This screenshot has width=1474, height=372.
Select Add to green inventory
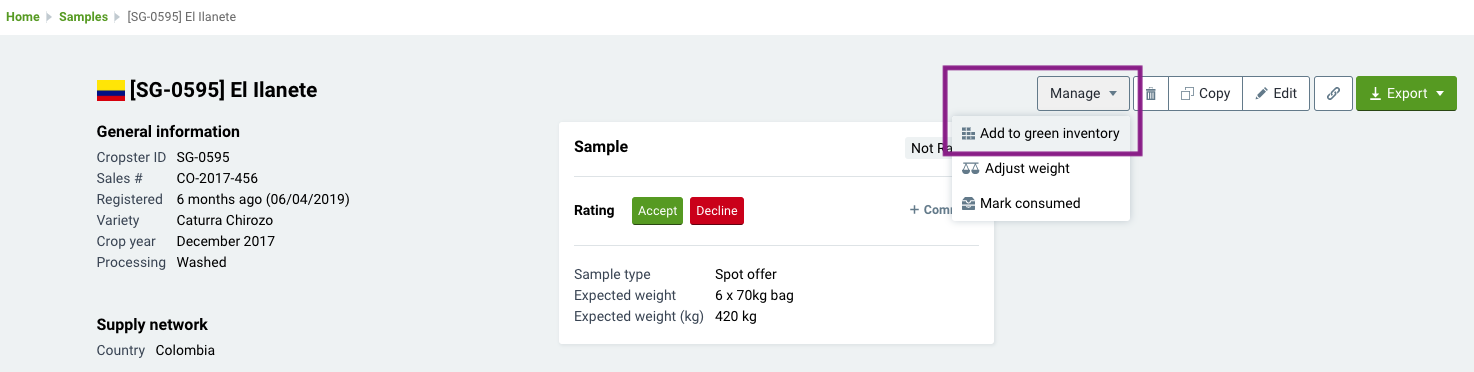click(x=1040, y=134)
